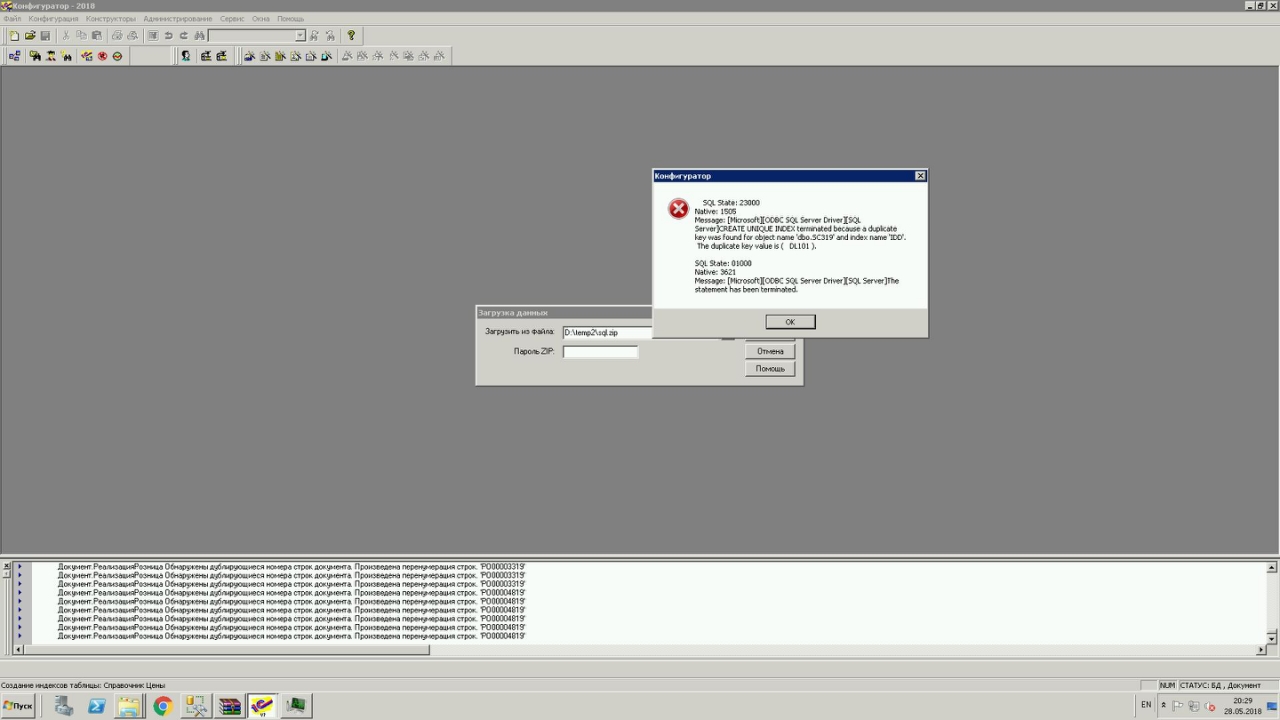Open the Администрирование menu
The height and width of the screenshot is (720, 1280).
177,19
